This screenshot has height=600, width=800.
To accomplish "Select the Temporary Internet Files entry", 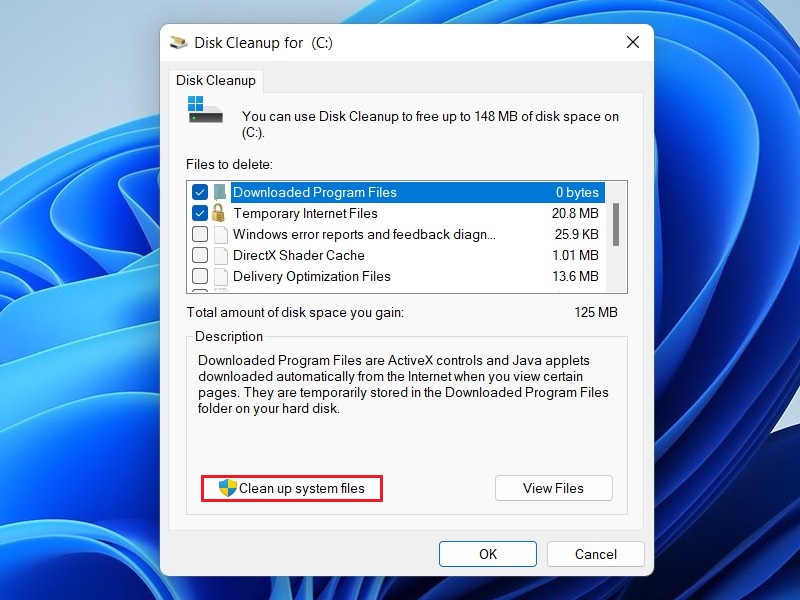I will tap(306, 213).
